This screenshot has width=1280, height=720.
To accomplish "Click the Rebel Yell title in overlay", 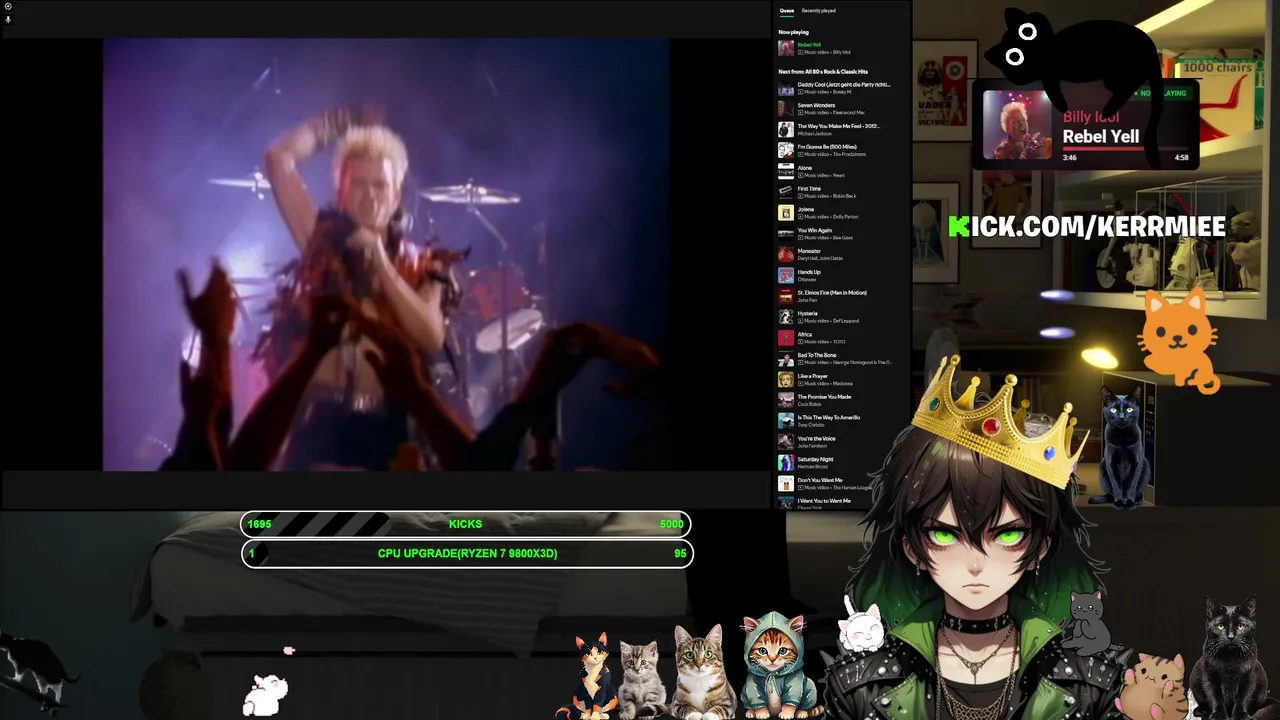I will point(1101,137).
